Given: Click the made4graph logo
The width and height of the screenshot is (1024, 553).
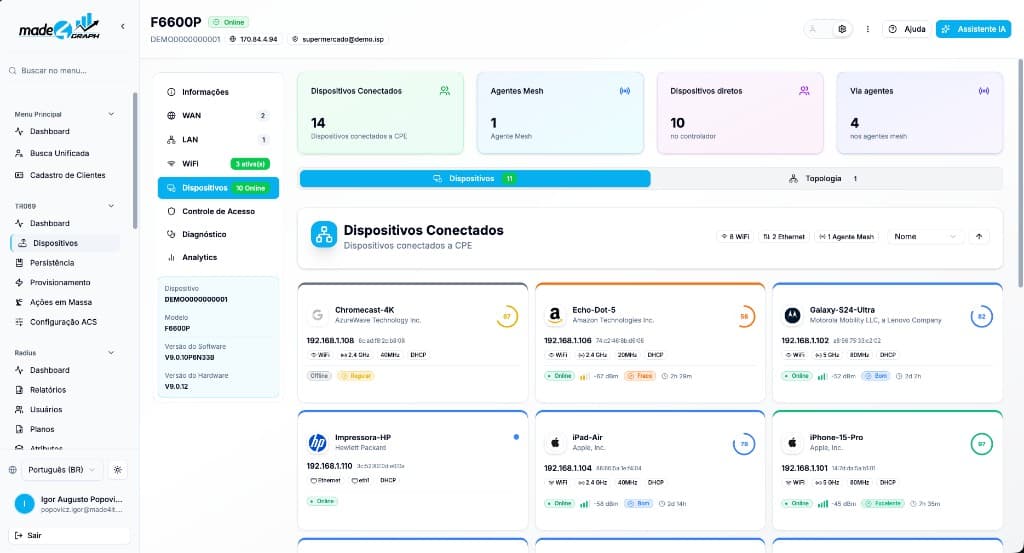Looking at the screenshot, I should (x=59, y=27).
